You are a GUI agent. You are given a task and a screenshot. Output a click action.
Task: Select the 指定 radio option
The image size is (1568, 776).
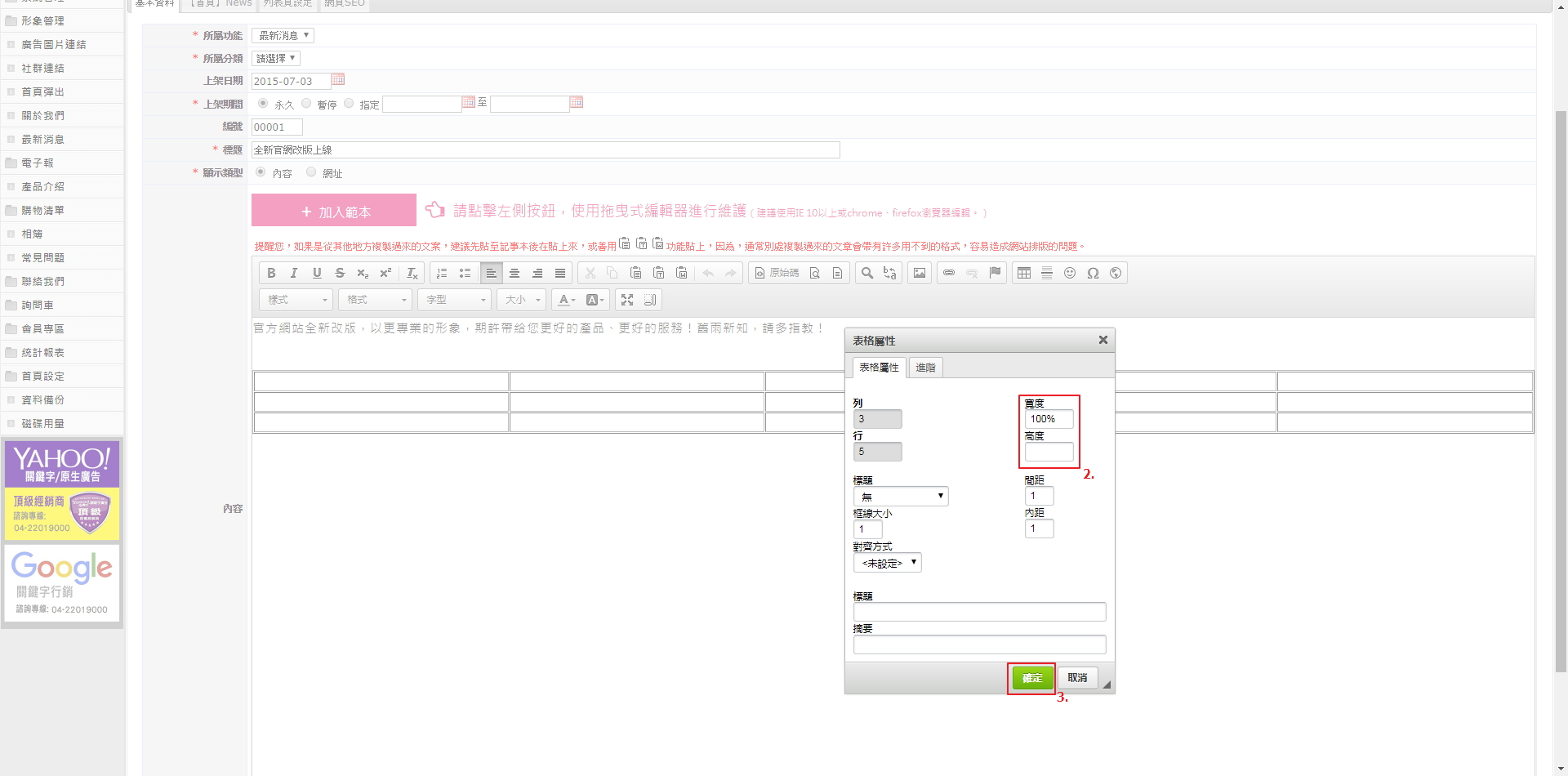point(350,104)
